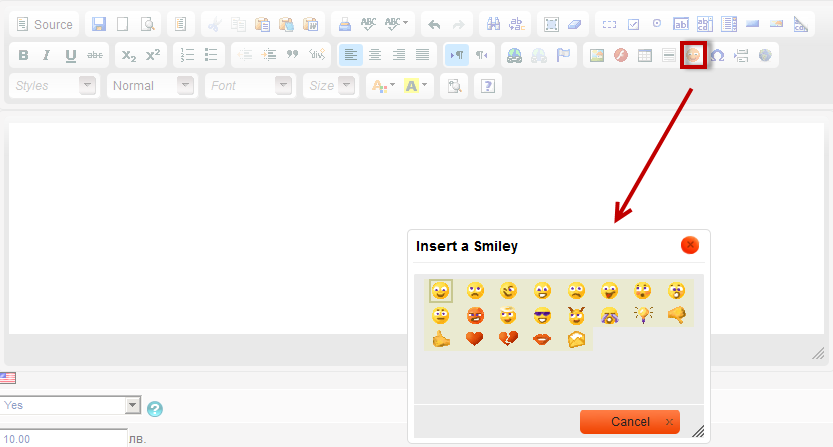Insert a table from the toolbar
The image size is (833, 447).
pyautogui.click(x=645, y=55)
